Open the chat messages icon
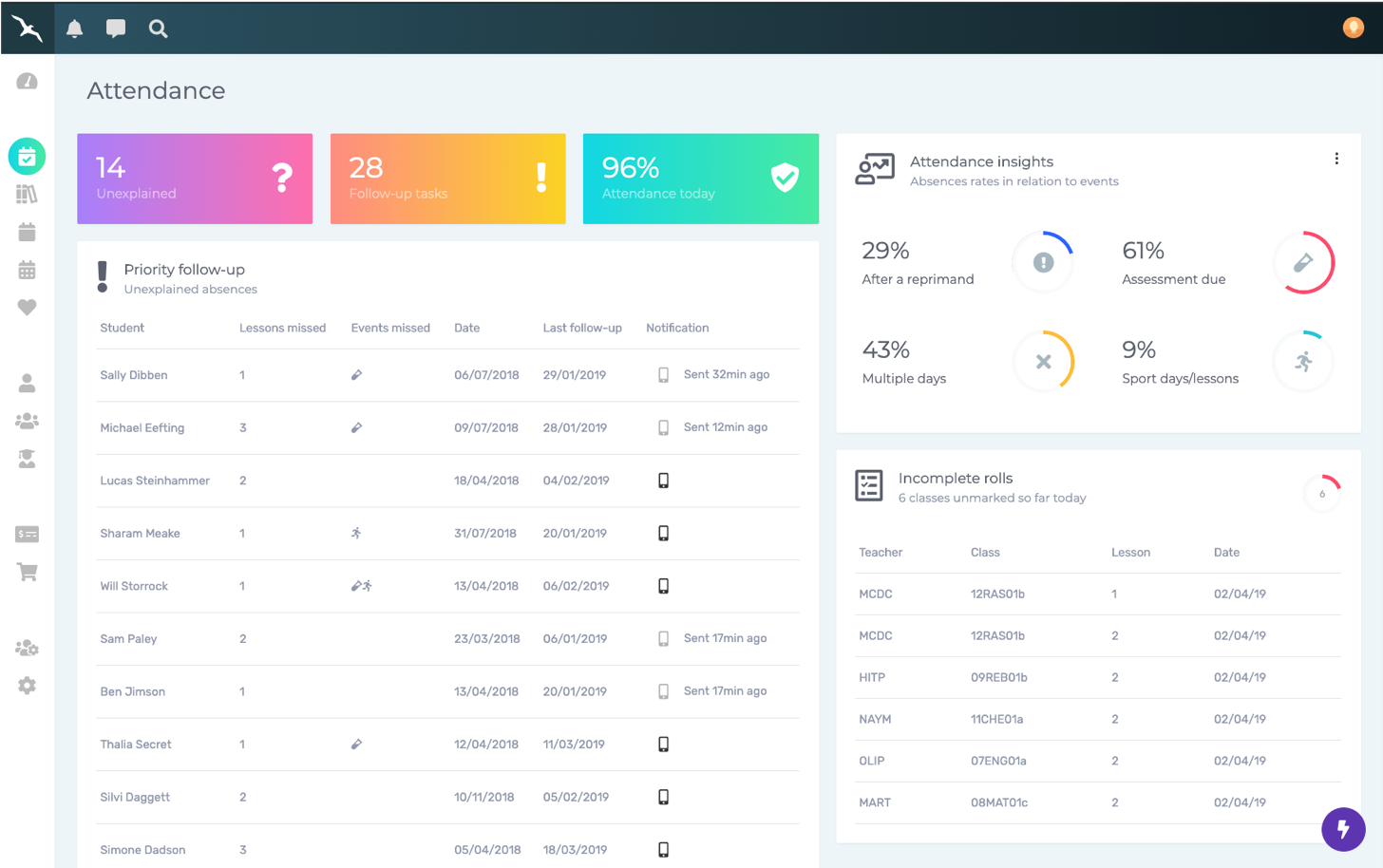1383x868 pixels. [x=116, y=28]
